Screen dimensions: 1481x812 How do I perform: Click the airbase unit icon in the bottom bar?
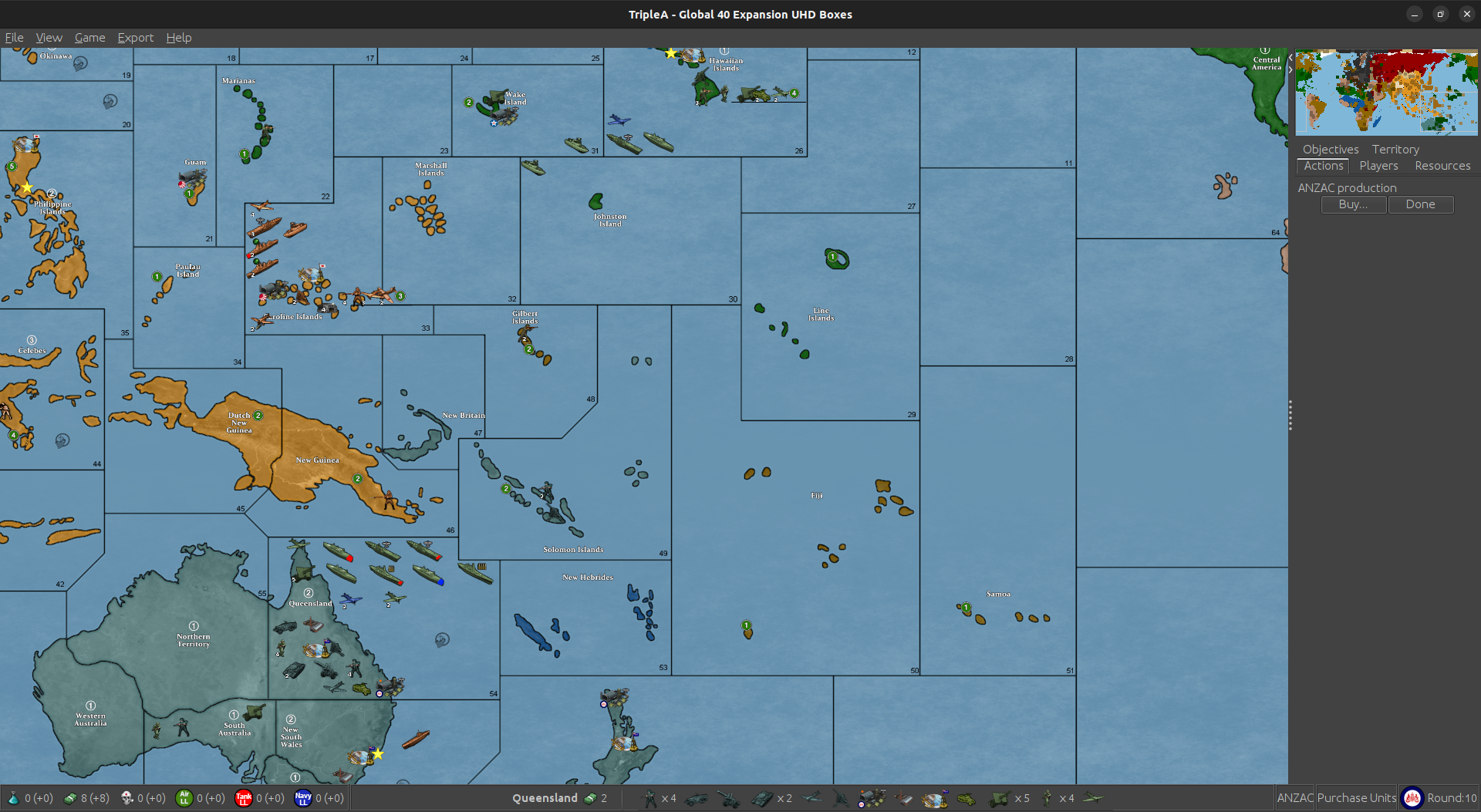click(x=872, y=798)
